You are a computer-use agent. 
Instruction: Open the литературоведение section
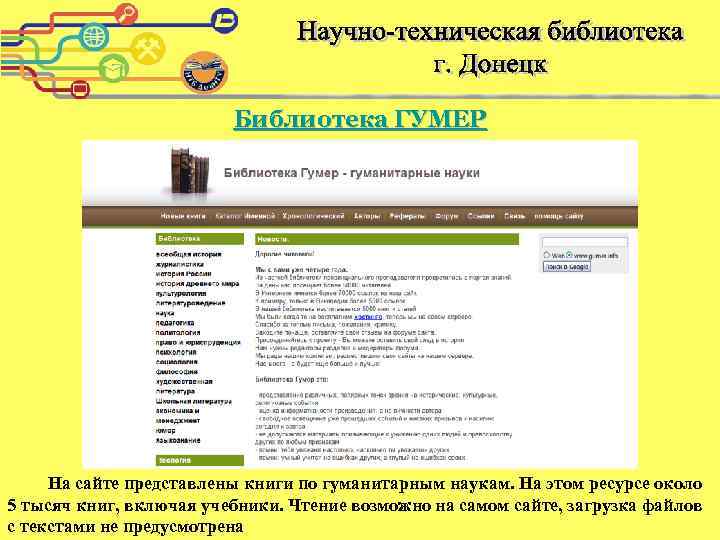(x=191, y=303)
